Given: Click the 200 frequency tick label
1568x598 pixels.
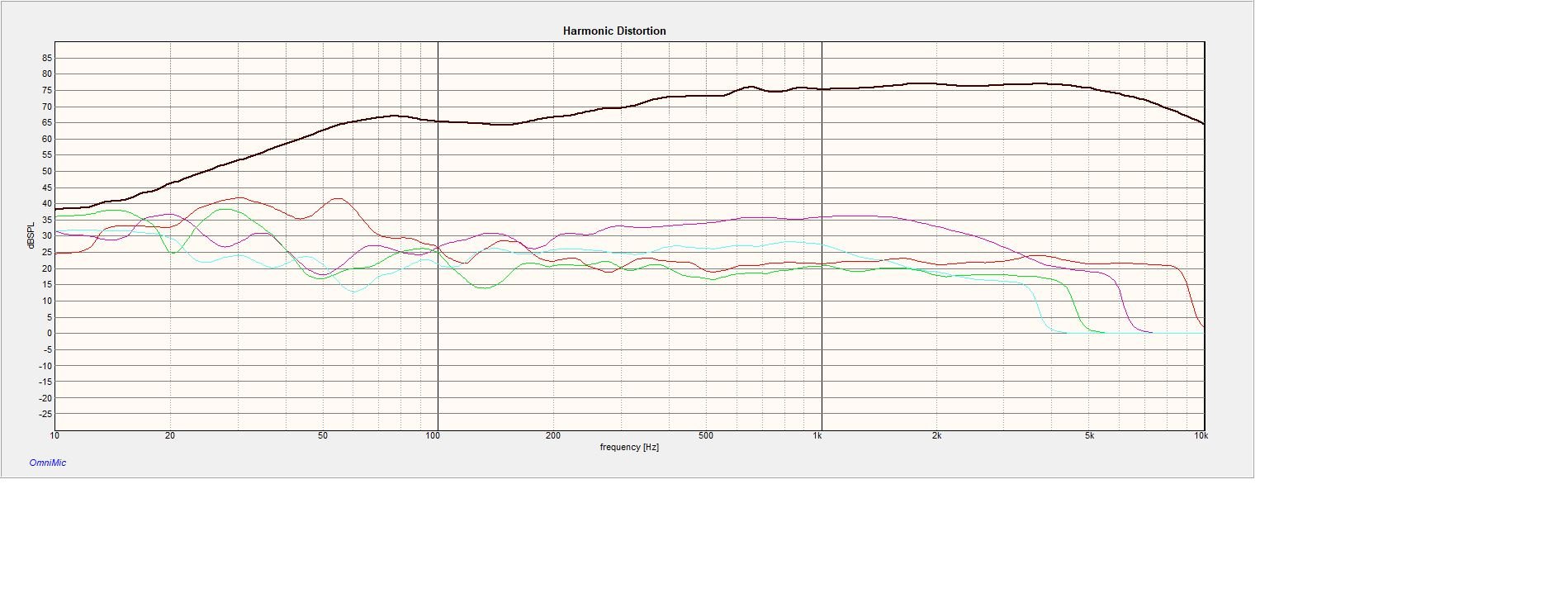Looking at the screenshot, I should click(553, 436).
